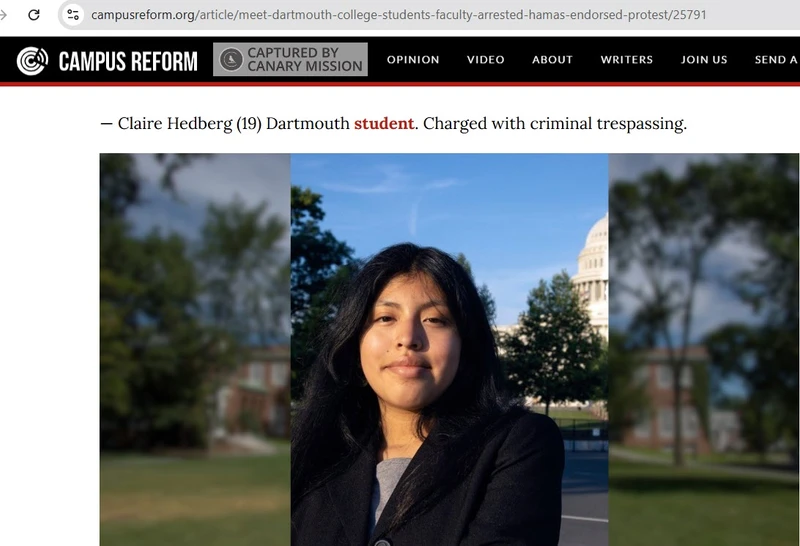This screenshot has width=800, height=546.
Task: Click the CAMPUS REFORM wordmark
Action: pos(128,61)
